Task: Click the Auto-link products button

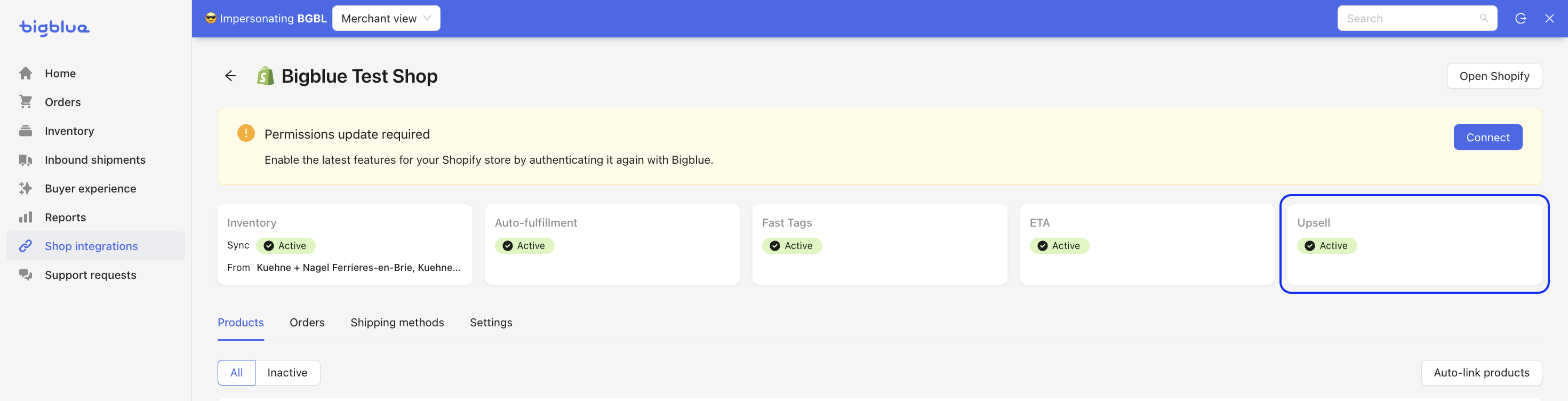Action: click(1481, 373)
